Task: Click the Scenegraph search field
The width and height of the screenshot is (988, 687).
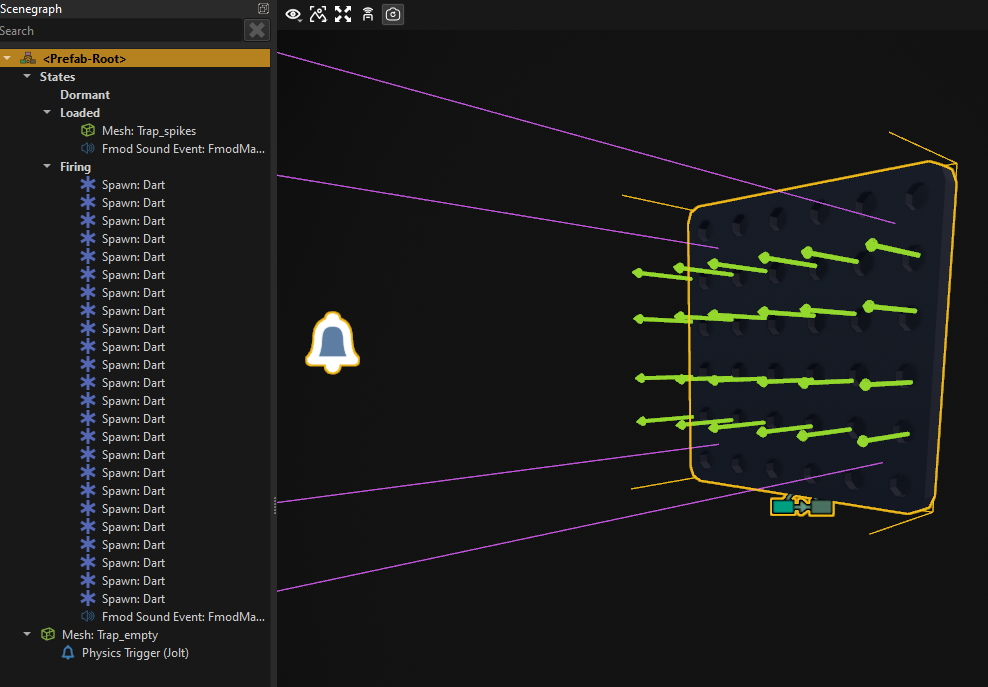Action: [x=120, y=31]
